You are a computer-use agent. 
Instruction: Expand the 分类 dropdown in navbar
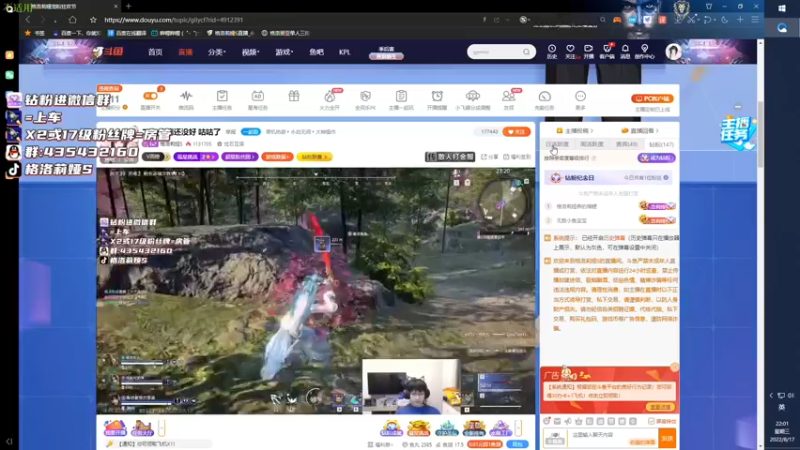(217, 52)
